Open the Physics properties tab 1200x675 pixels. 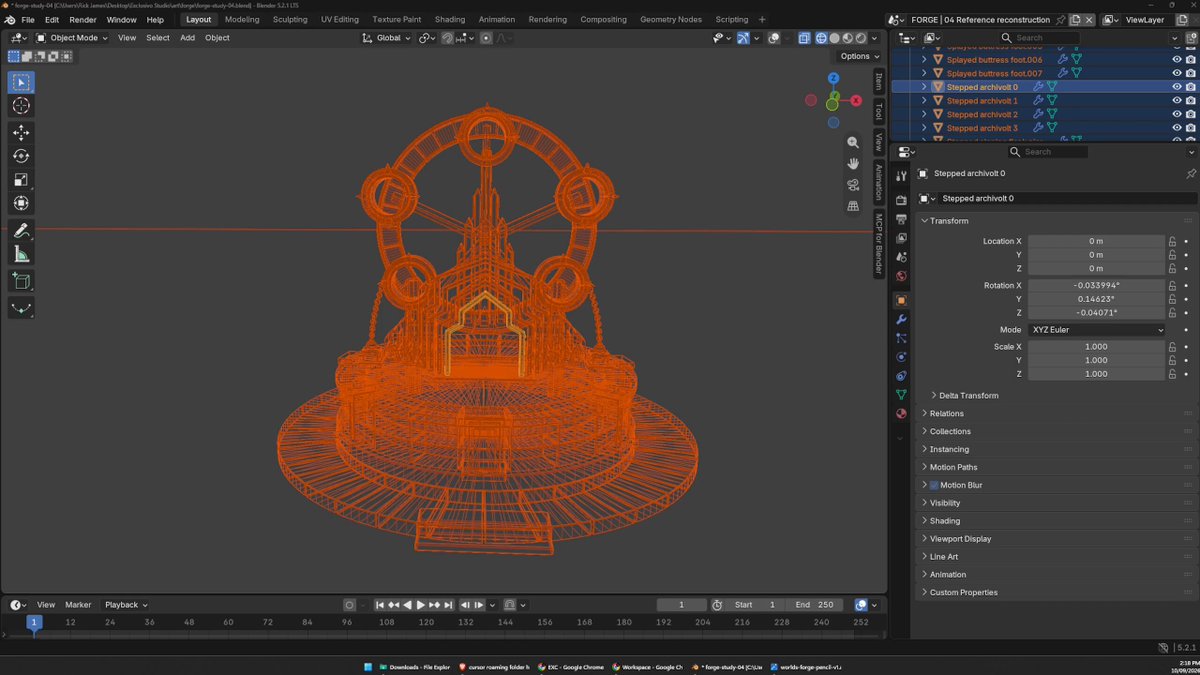(x=901, y=357)
